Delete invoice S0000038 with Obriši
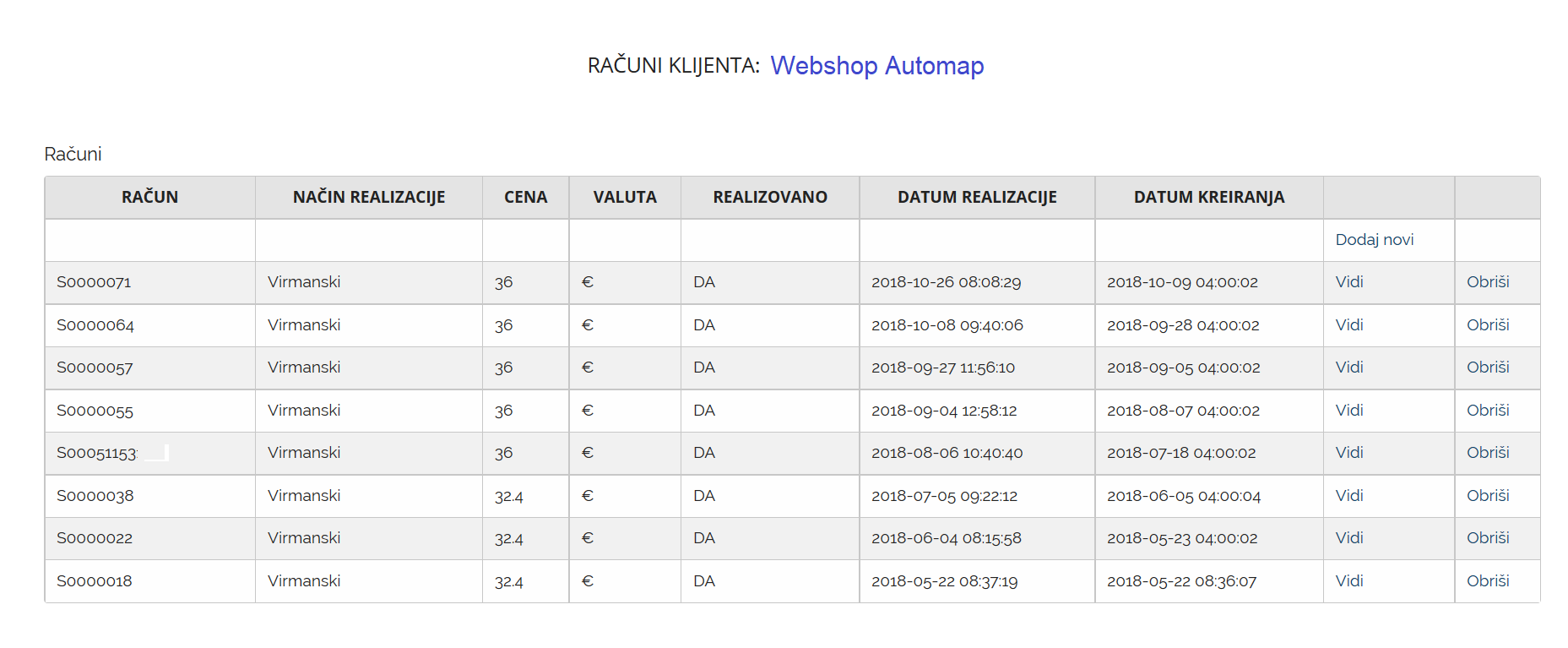 coord(1488,496)
